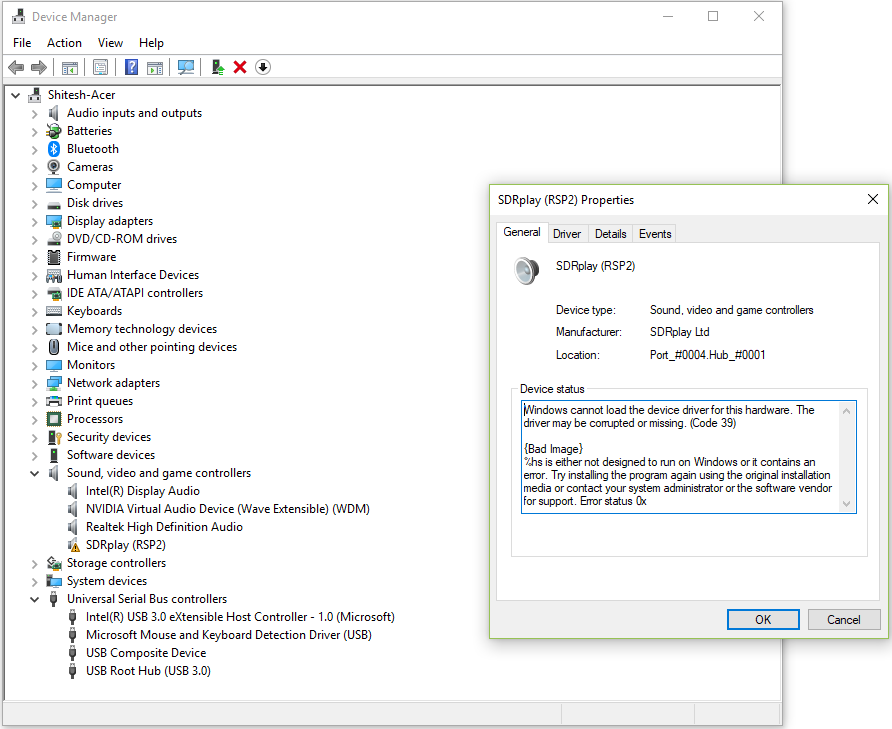Click Update device driver toolbar icon
The width and height of the screenshot is (892, 729).
[217, 68]
